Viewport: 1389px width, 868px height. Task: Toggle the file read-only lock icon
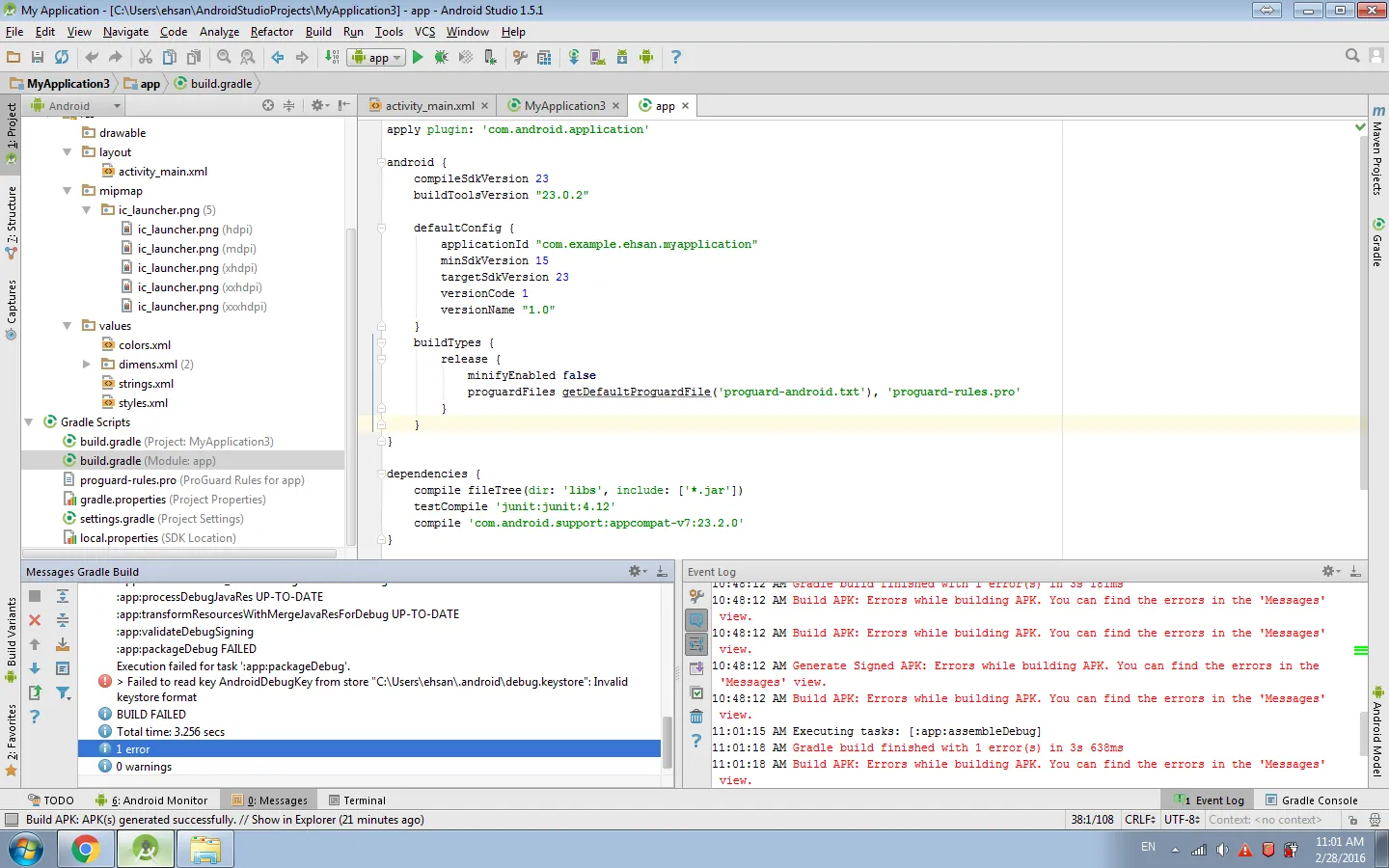1352,820
